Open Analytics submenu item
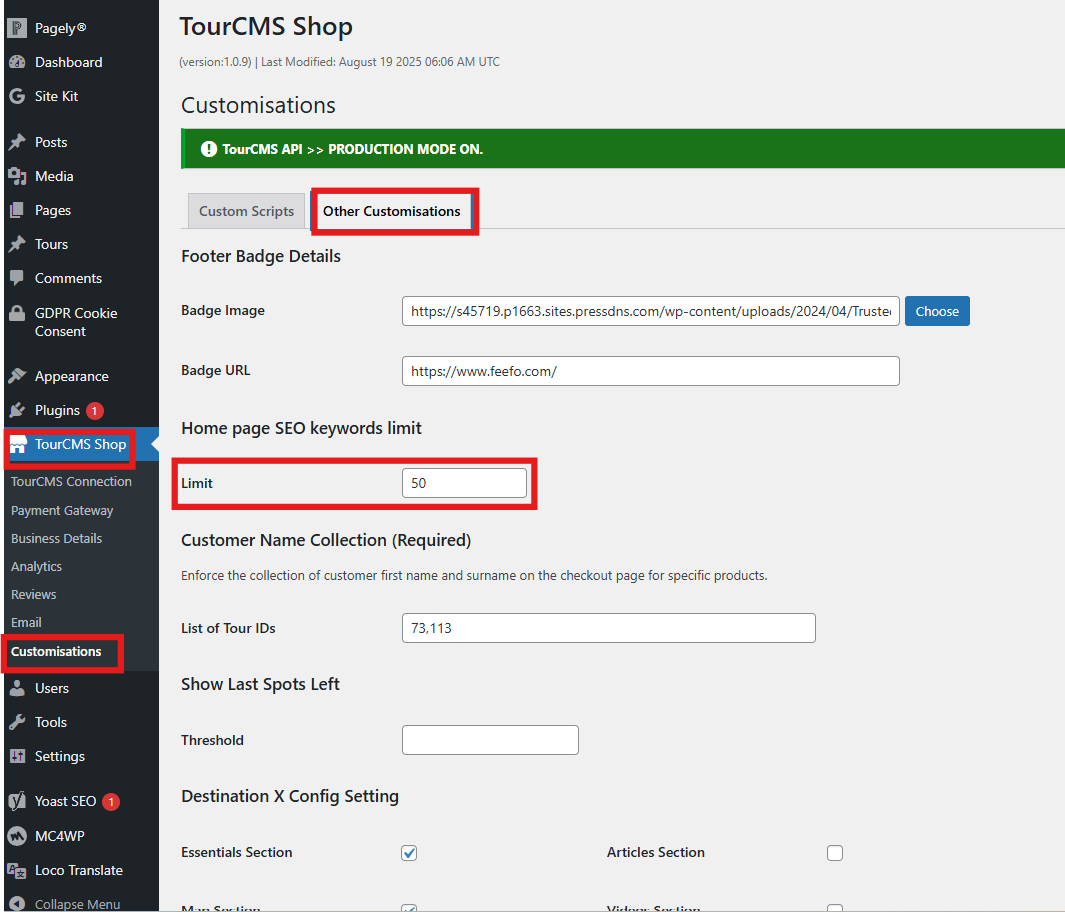This screenshot has width=1065, height=912. tap(36, 566)
